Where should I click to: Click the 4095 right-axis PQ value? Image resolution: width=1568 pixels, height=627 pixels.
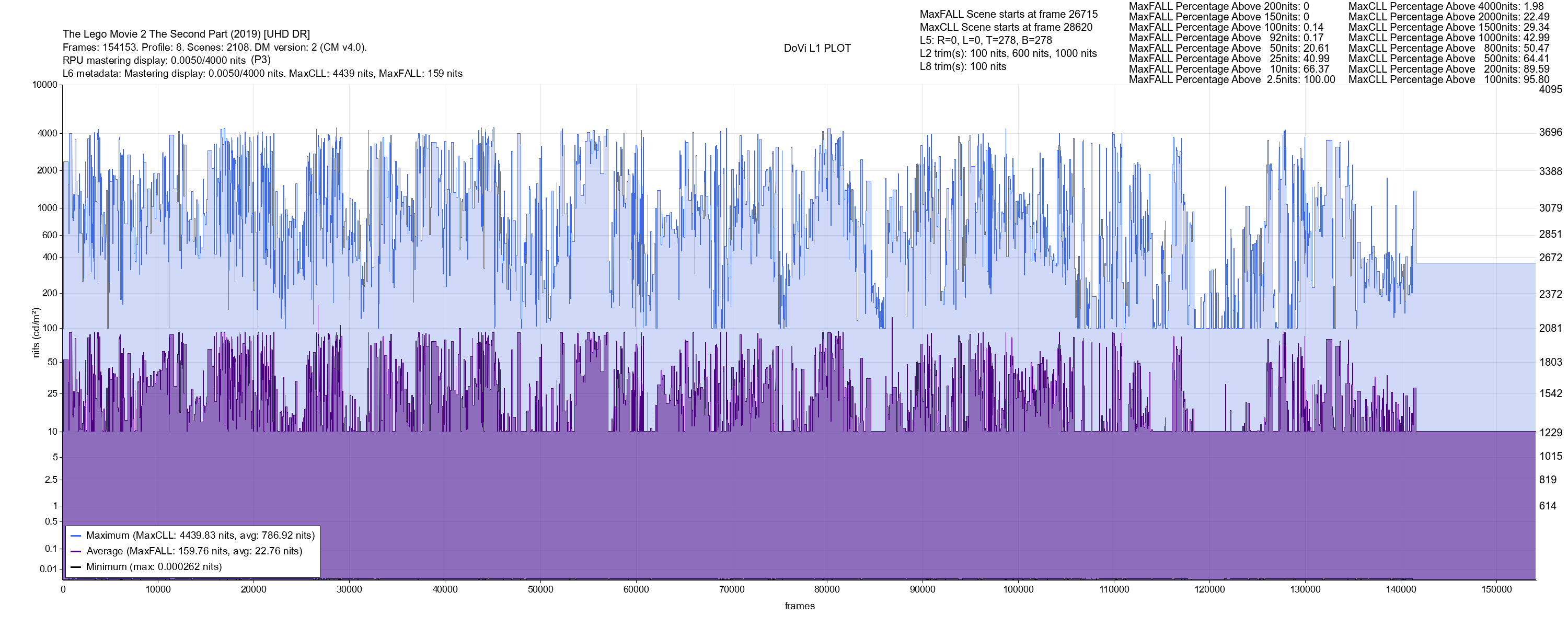pos(1550,89)
